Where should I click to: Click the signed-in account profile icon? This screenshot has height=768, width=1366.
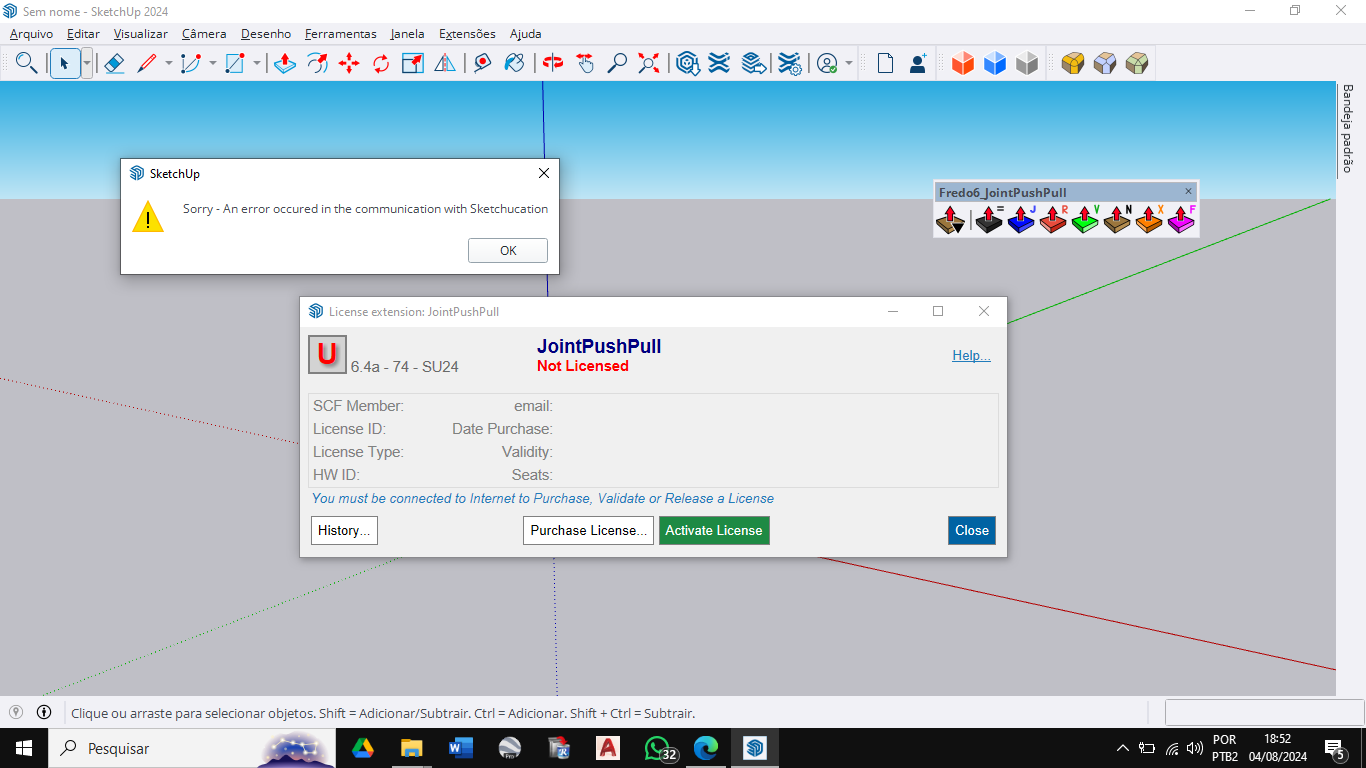point(827,63)
